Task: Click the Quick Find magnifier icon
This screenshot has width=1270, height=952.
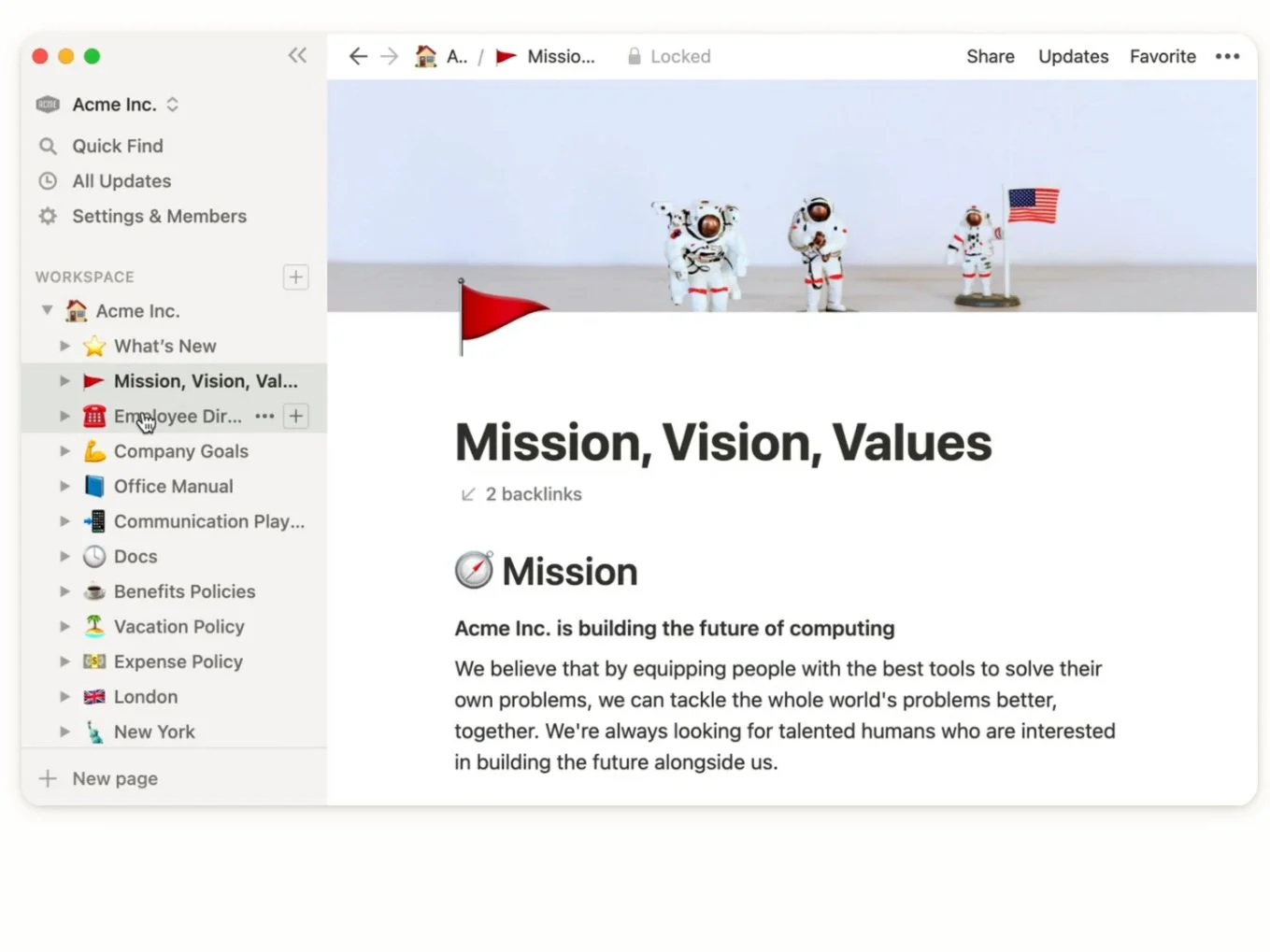Action: pos(48,146)
